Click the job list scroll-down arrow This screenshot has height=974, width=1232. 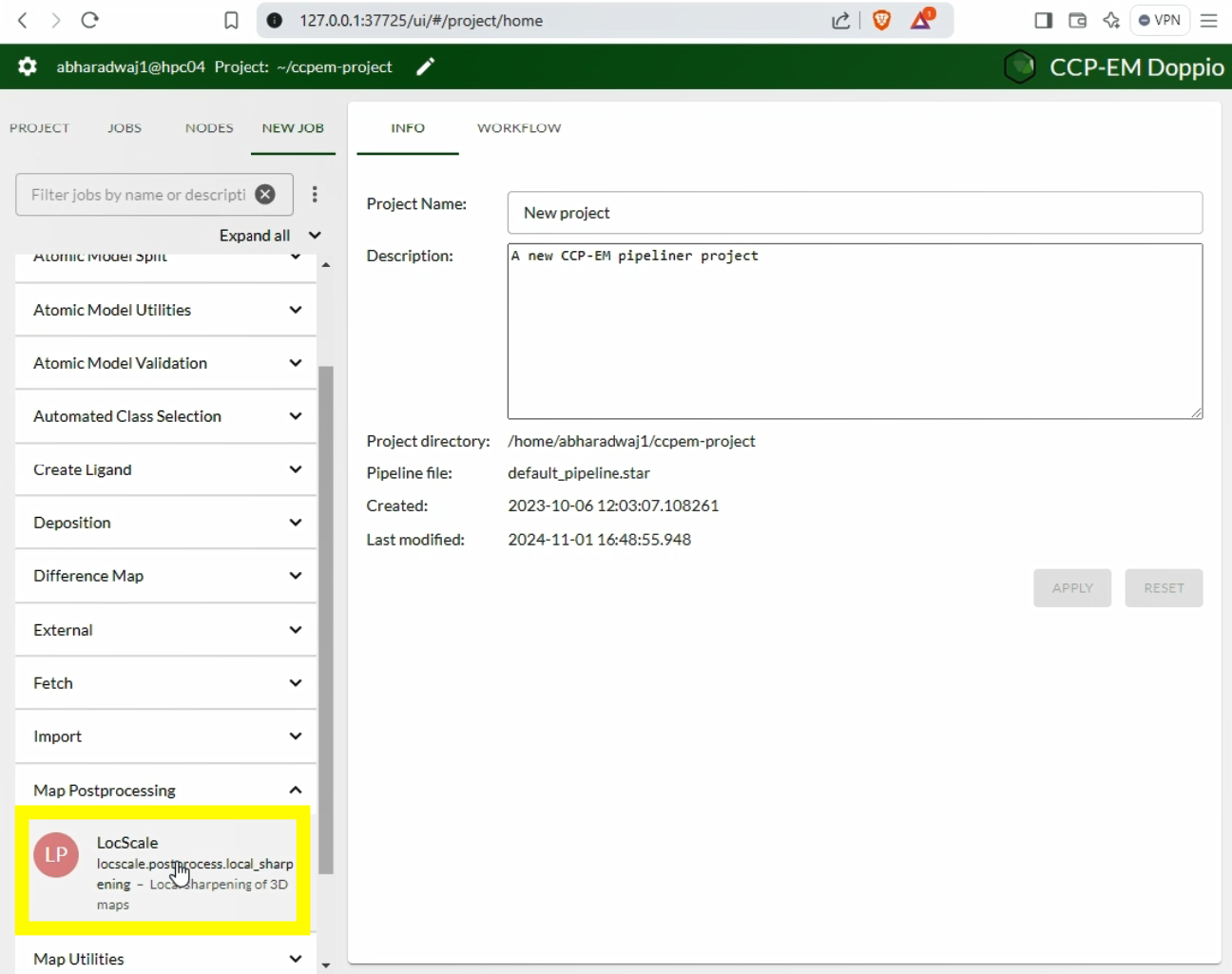tap(326, 965)
